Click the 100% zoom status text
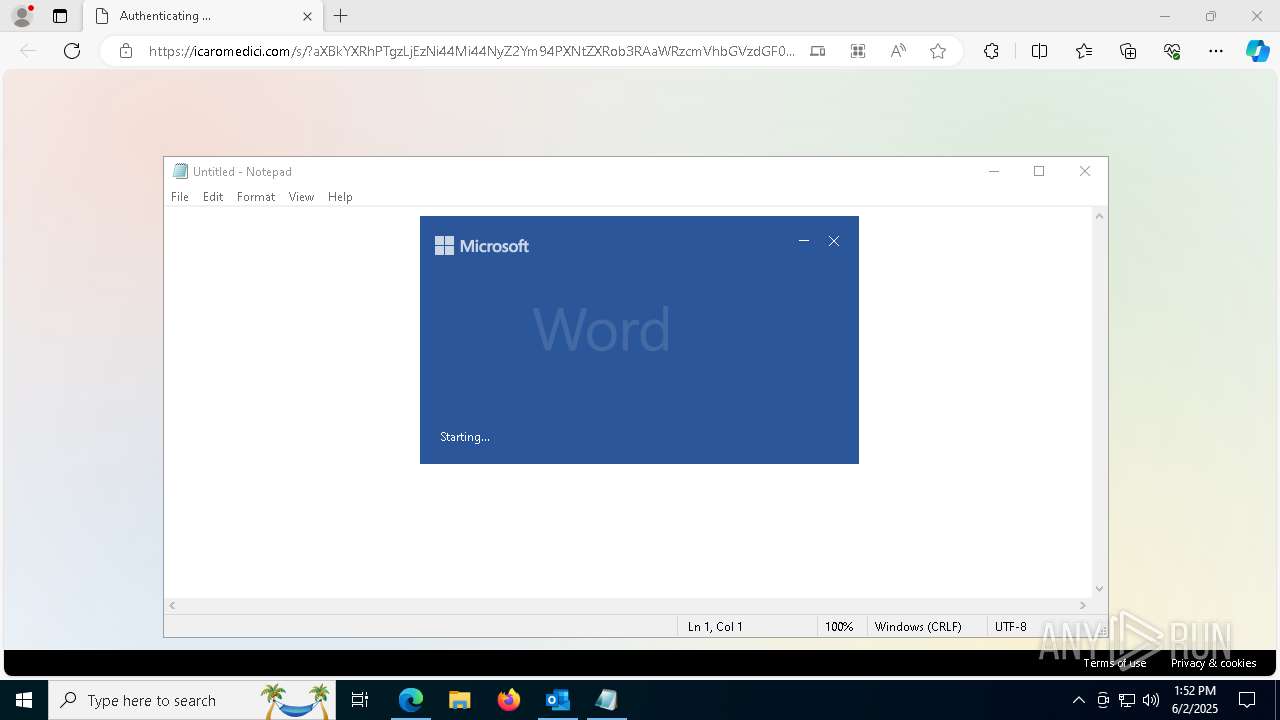This screenshot has height=720, width=1280. pyautogui.click(x=839, y=627)
